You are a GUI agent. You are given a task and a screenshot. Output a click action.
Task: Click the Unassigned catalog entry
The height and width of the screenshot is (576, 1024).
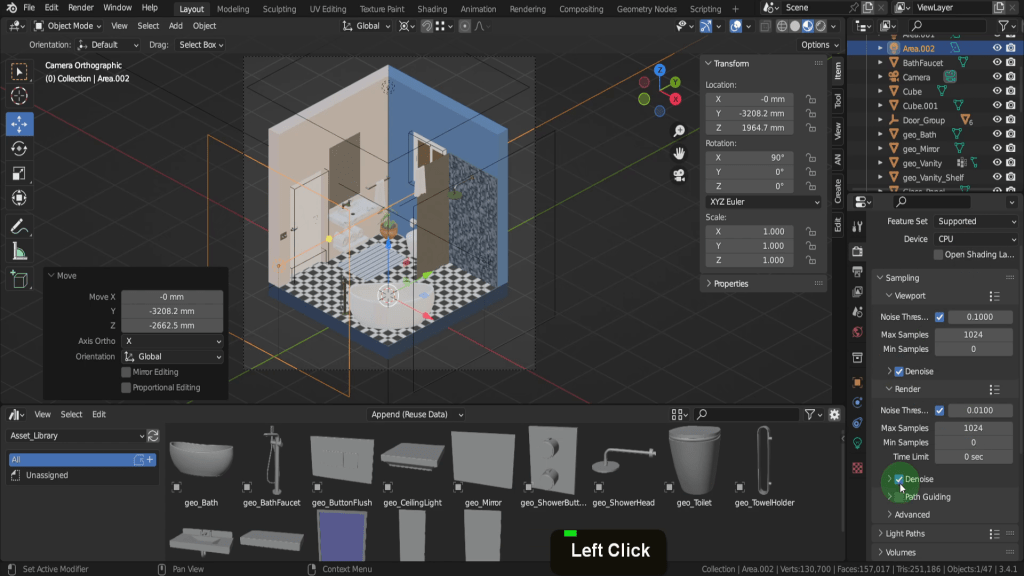click(47, 475)
